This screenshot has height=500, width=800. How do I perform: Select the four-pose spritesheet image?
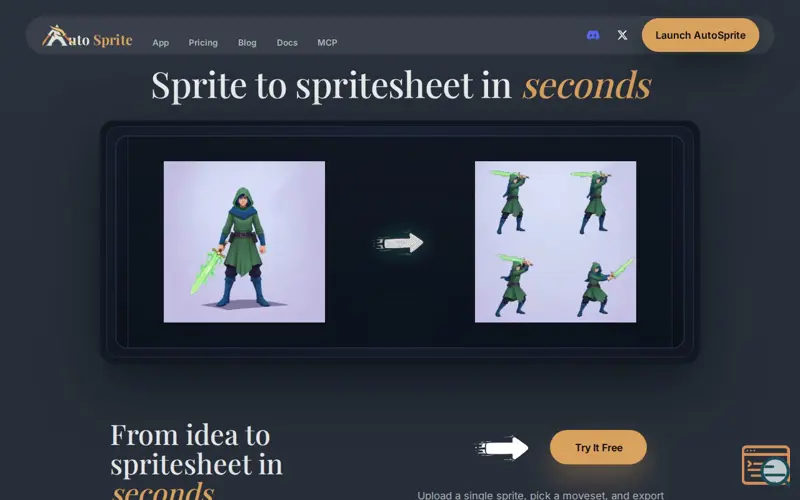[x=555, y=242]
